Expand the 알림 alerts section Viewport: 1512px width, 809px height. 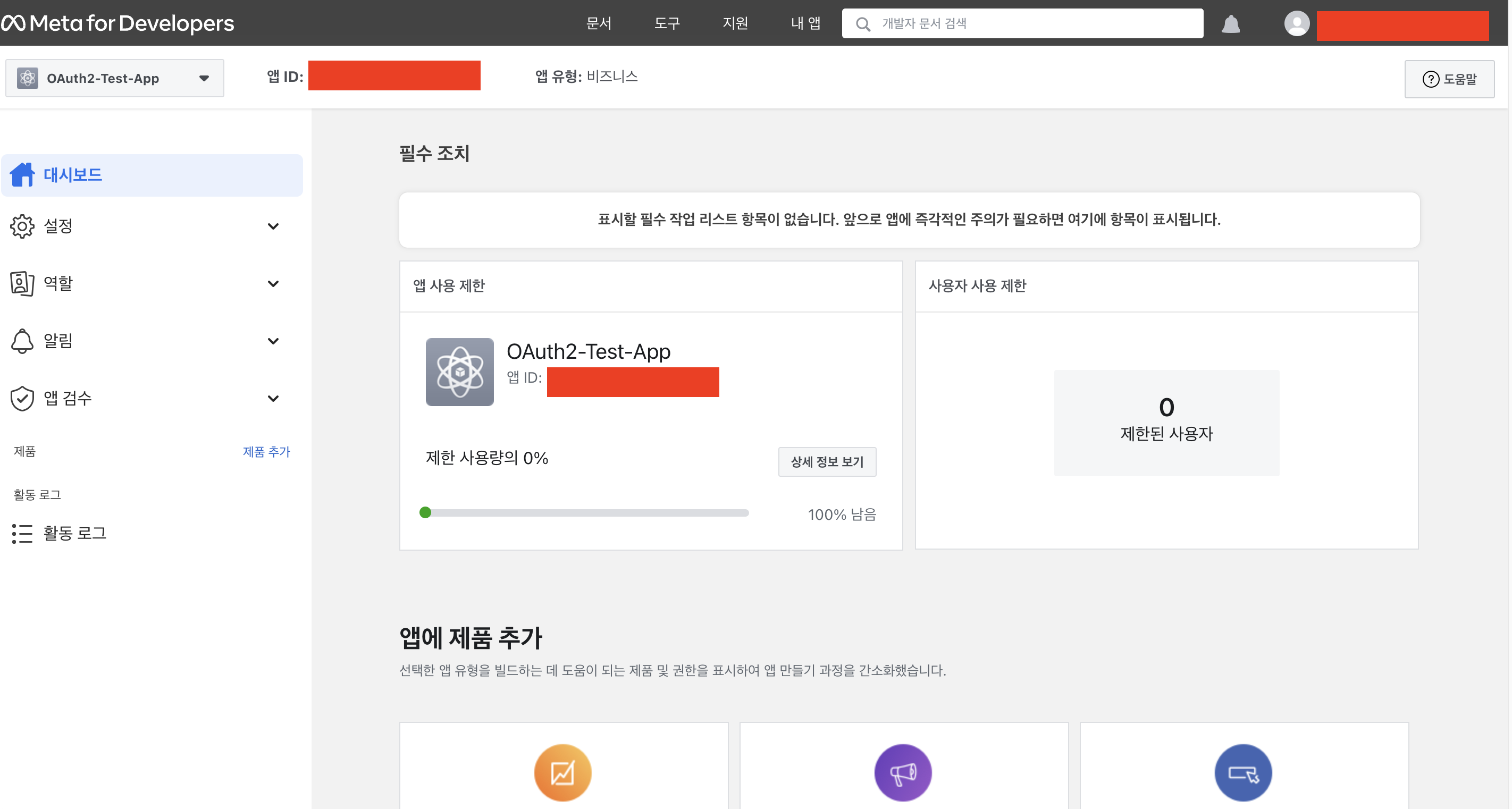pos(273,341)
